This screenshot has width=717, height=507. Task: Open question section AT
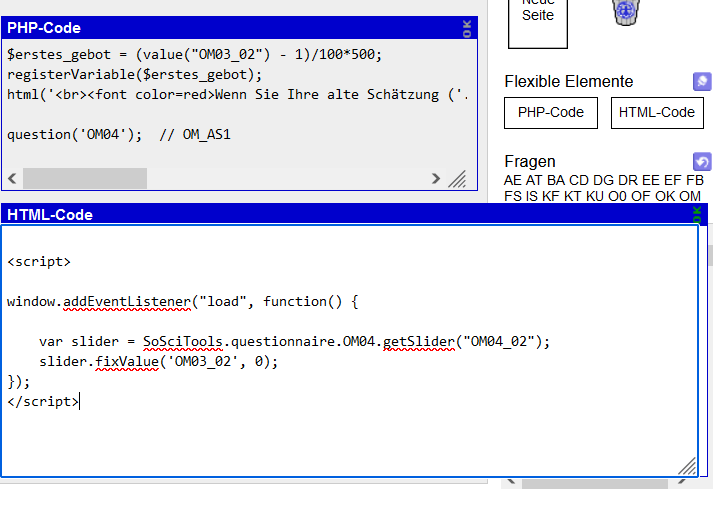click(534, 180)
